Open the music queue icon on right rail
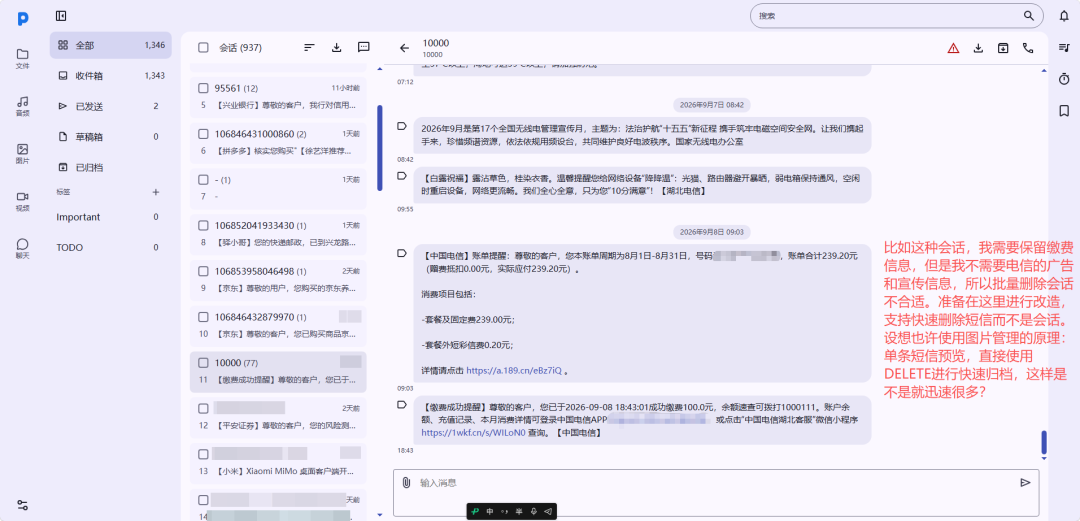Viewport: 1080px width, 521px height. (x=1063, y=48)
